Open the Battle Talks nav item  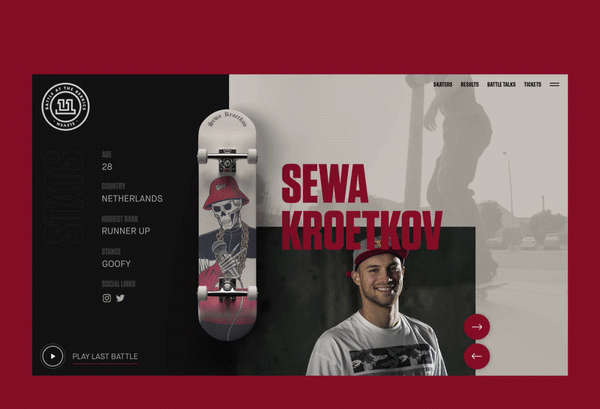click(501, 85)
